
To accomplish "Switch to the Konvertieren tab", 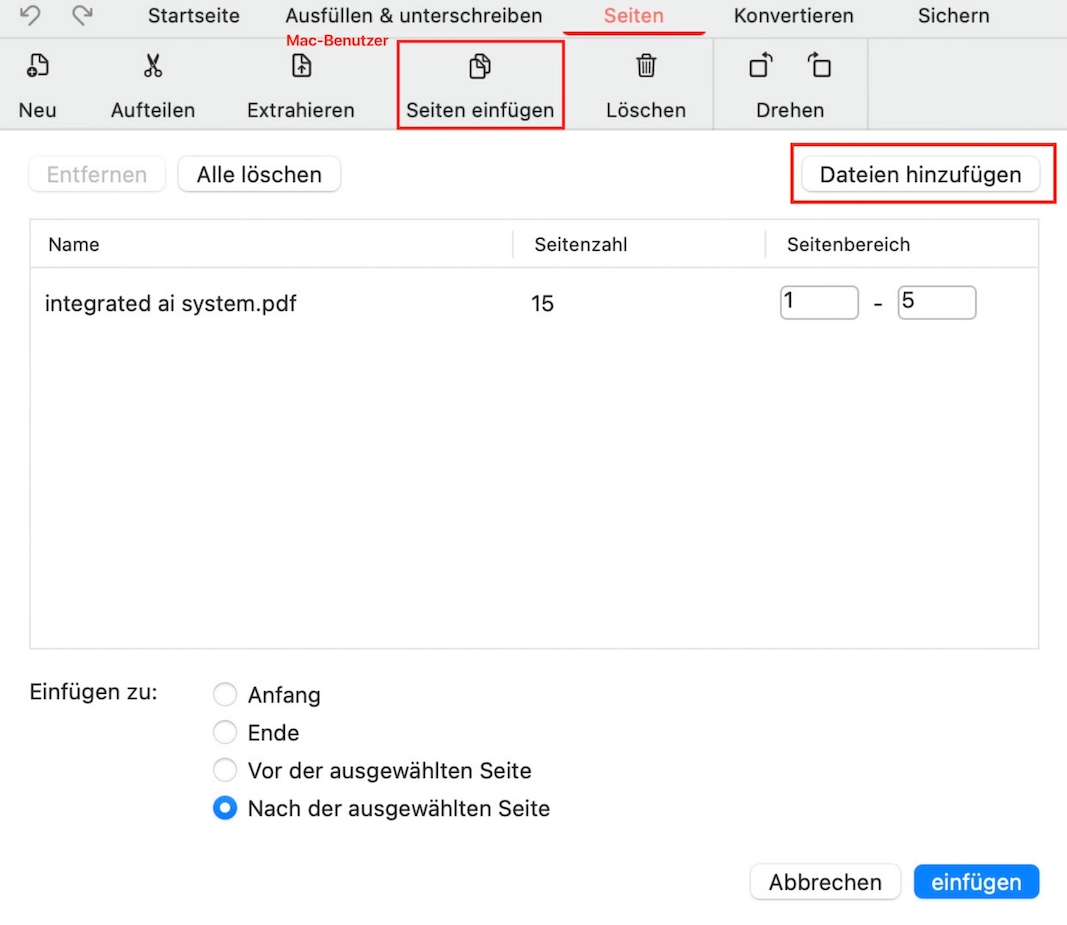I will 793,16.
